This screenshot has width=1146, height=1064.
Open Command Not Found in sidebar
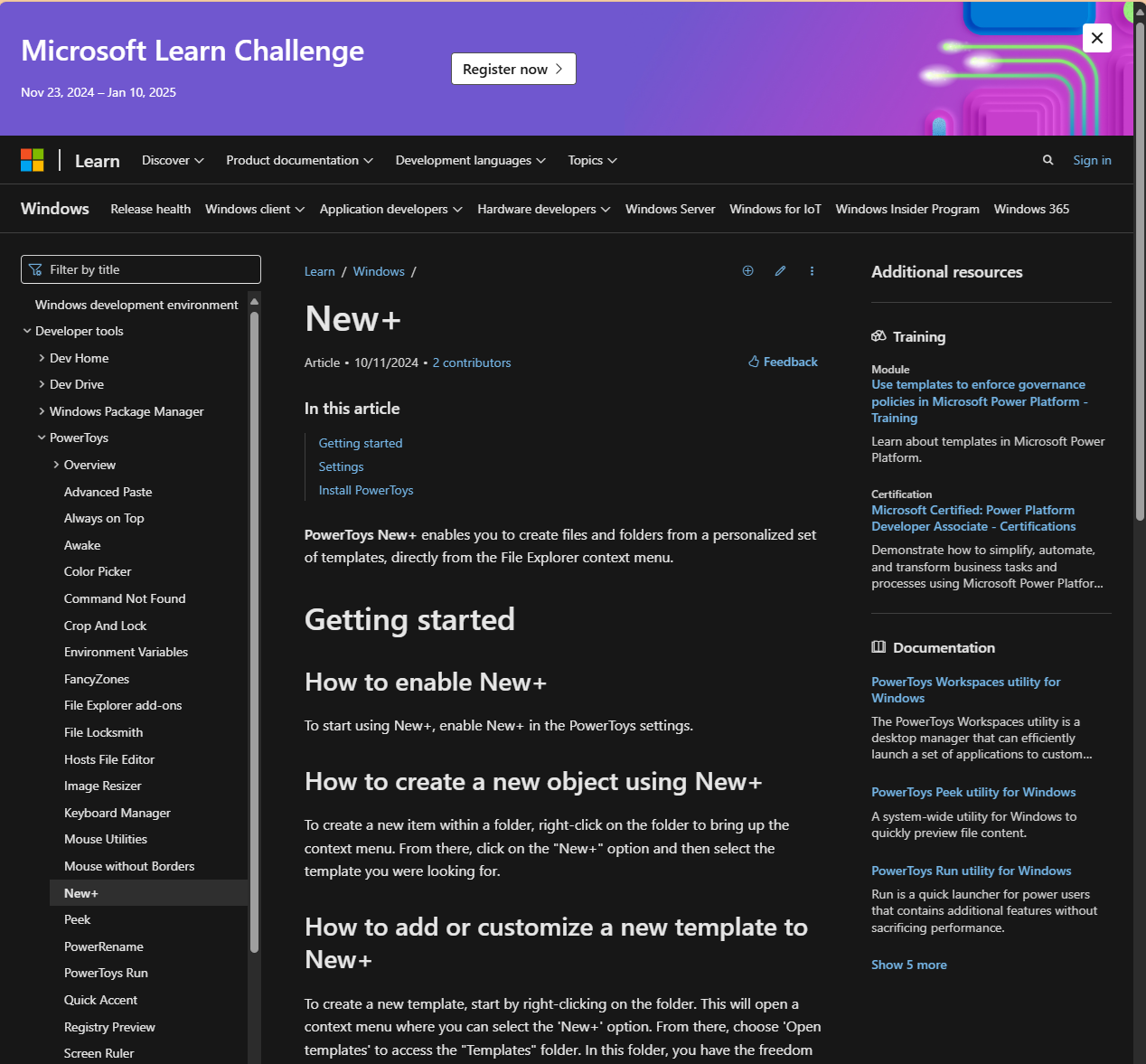click(125, 598)
